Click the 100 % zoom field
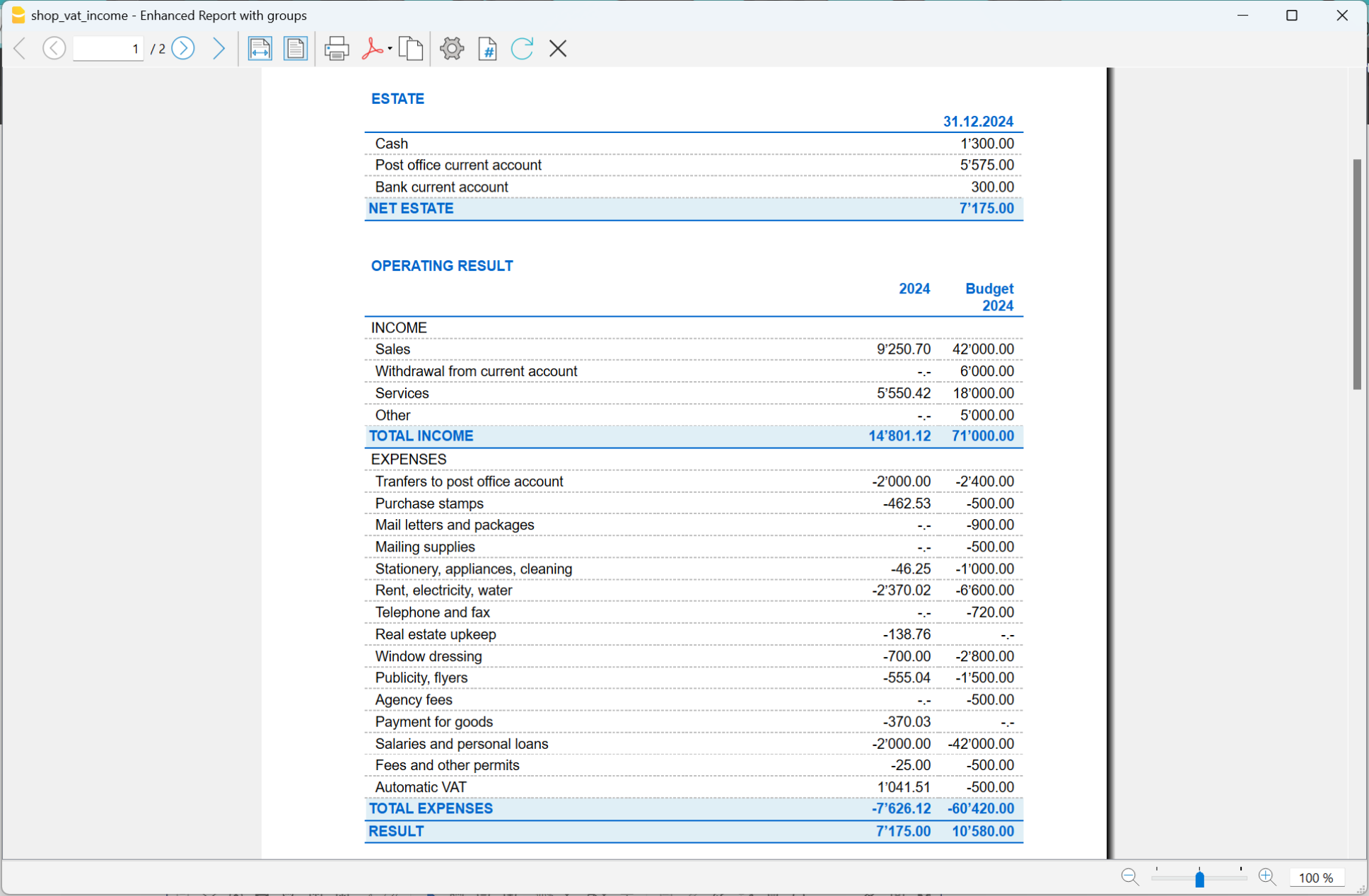Image resolution: width=1369 pixels, height=896 pixels. pyautogui.click(x=1315, y=878)
